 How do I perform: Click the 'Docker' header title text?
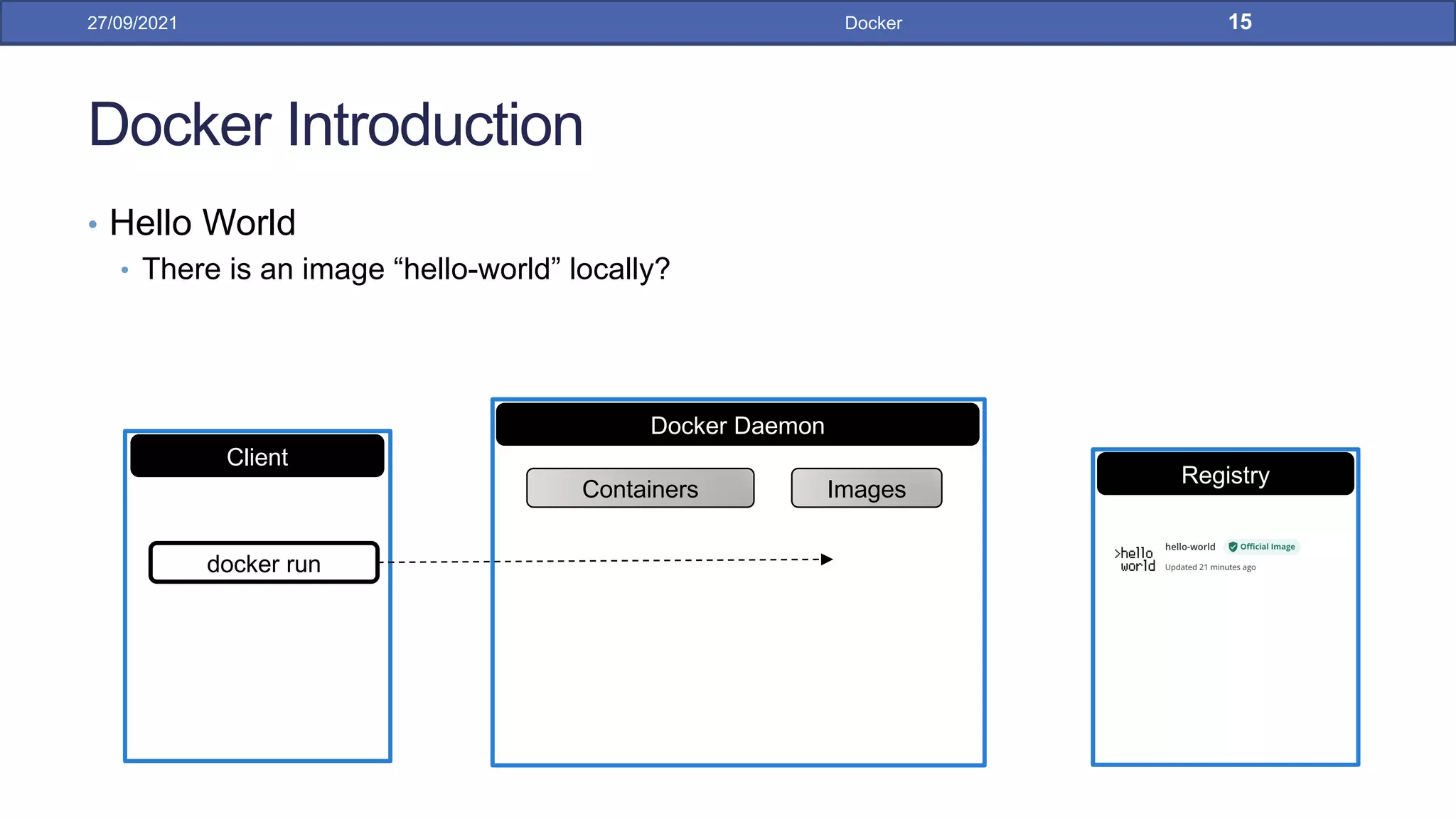873,23
